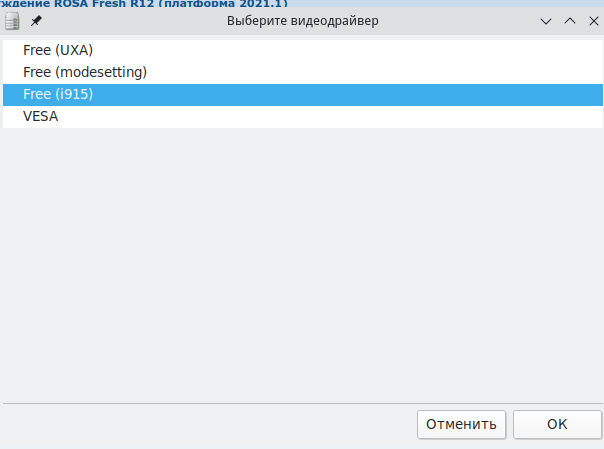Click the word 'modesetting' in the second row

click(101, 72)
